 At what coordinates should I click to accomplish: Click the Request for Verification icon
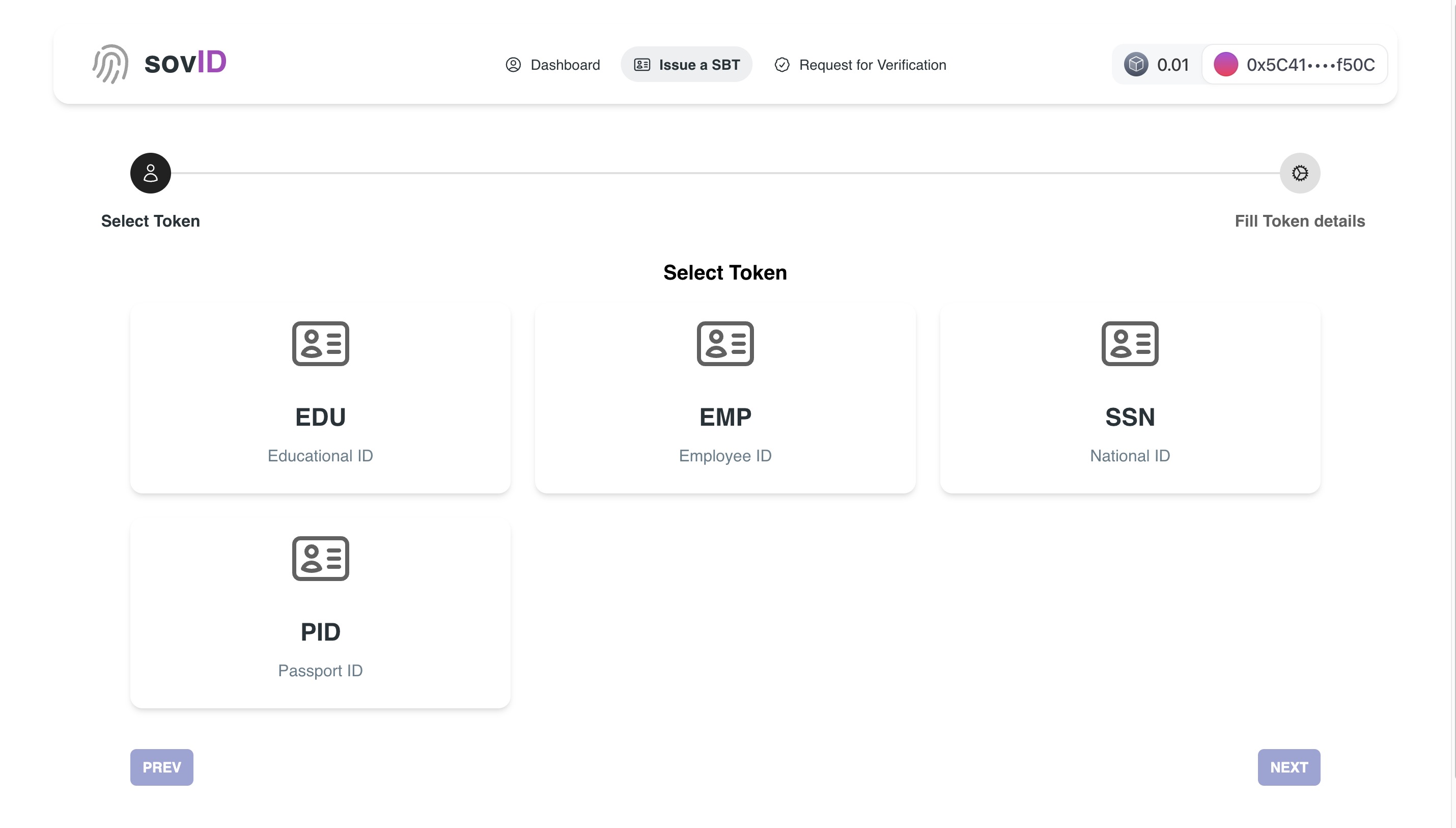(x=781, y=64)
